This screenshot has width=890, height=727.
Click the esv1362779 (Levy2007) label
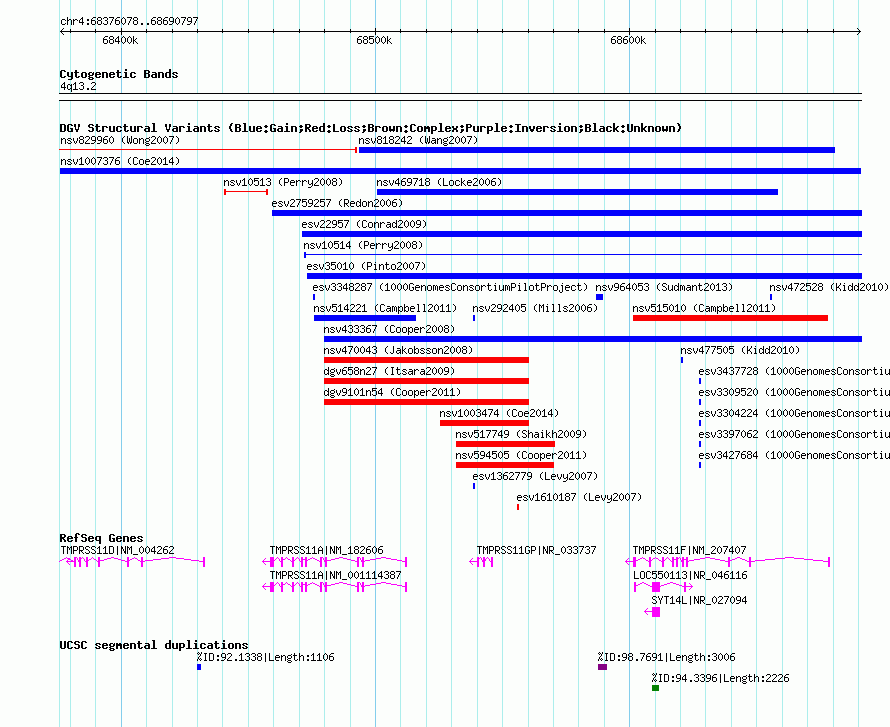pos(535,476)
